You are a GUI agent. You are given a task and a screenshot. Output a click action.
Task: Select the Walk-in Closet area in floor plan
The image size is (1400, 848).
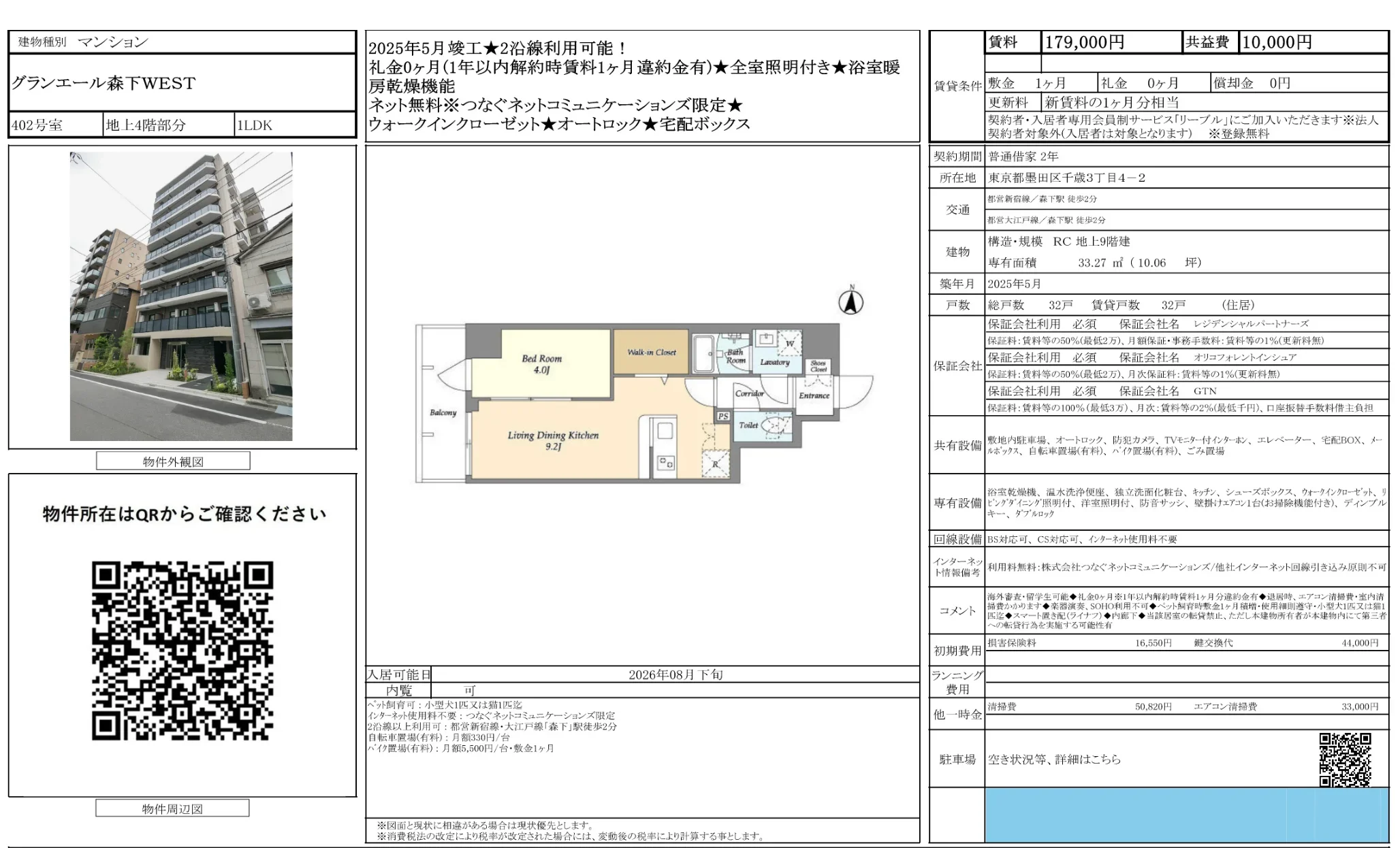point(651,352)
